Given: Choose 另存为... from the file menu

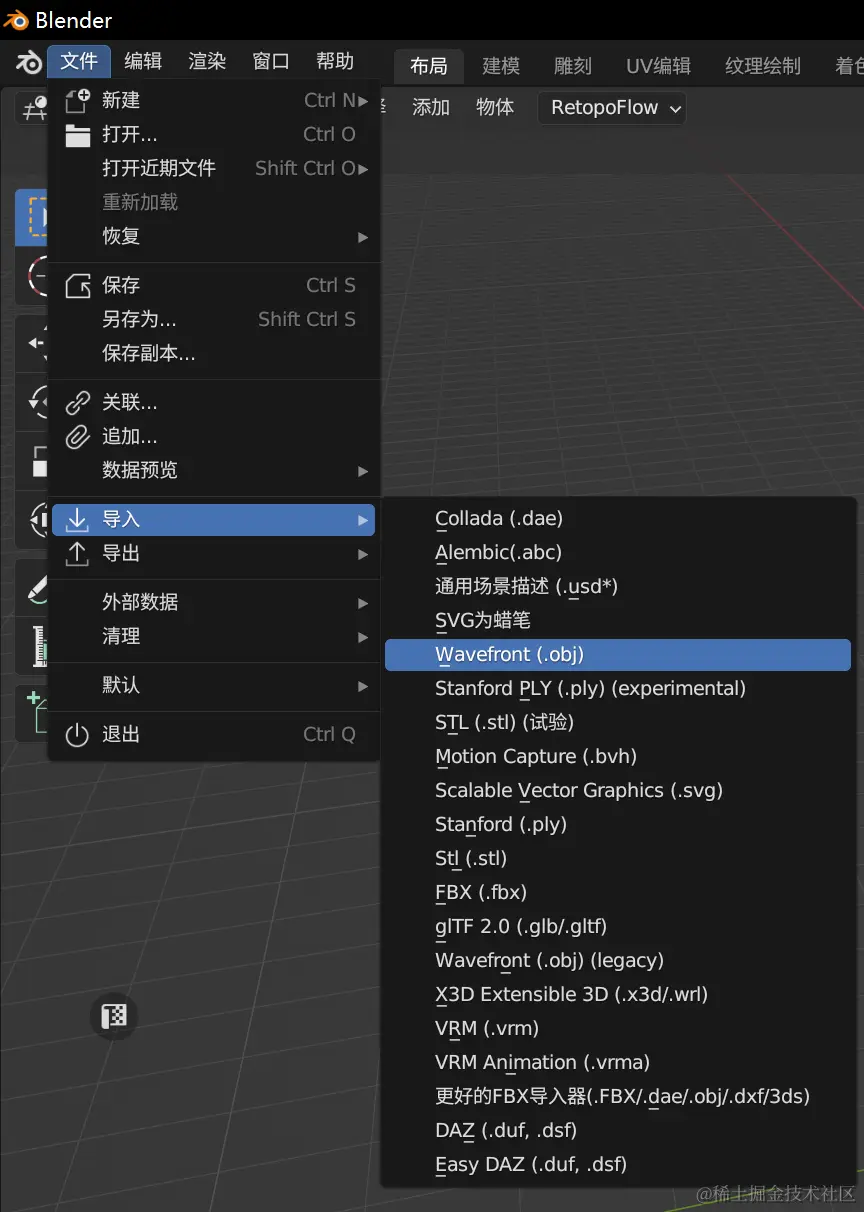Looking at the screenshot, I should click(214, 319).
